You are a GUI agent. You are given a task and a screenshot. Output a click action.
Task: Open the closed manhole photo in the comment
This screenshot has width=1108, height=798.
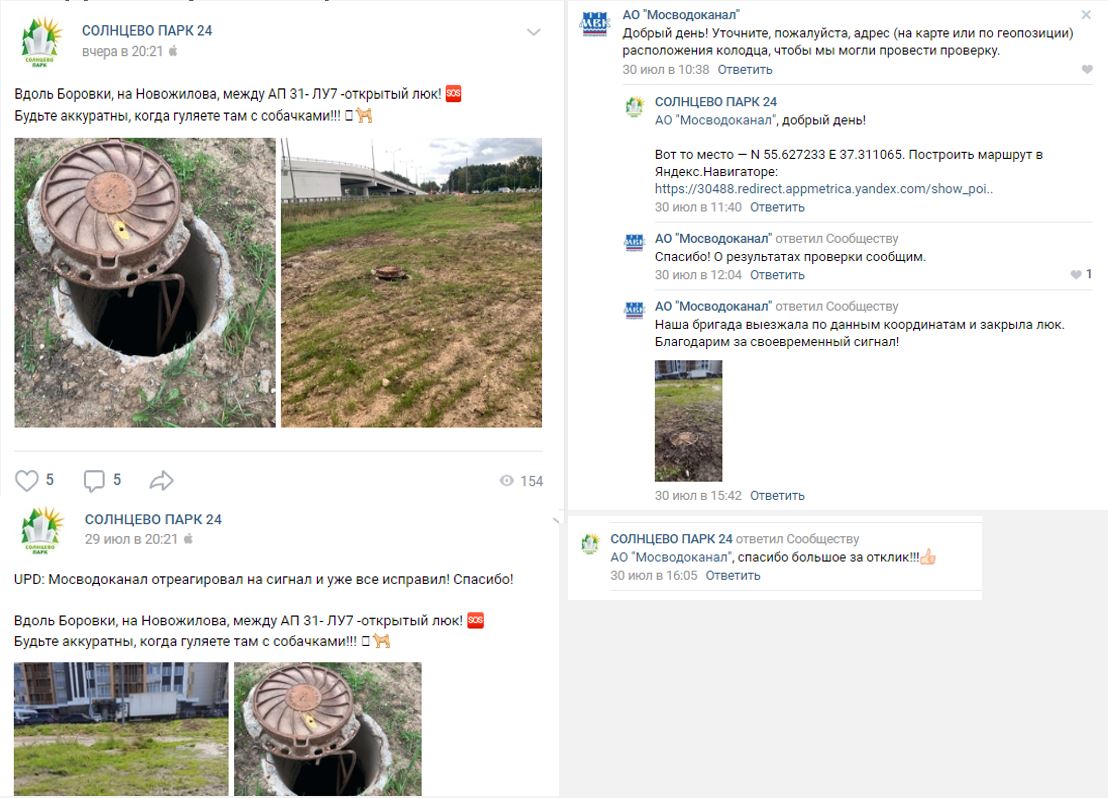click(x=688, y=421)
